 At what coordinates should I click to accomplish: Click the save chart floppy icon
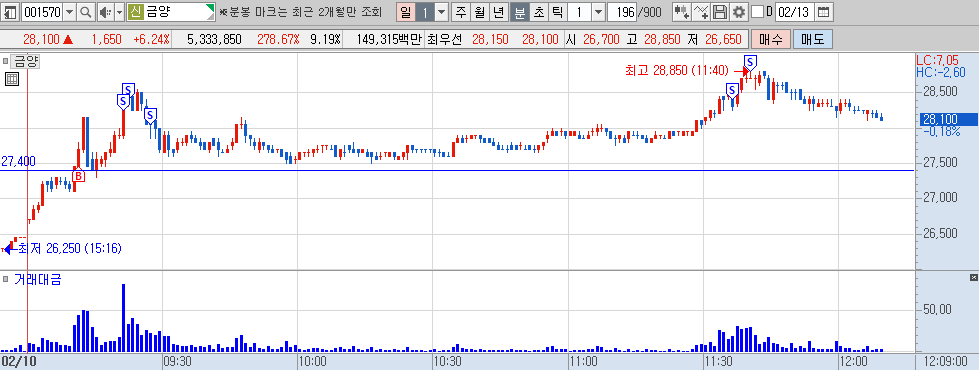720,12
